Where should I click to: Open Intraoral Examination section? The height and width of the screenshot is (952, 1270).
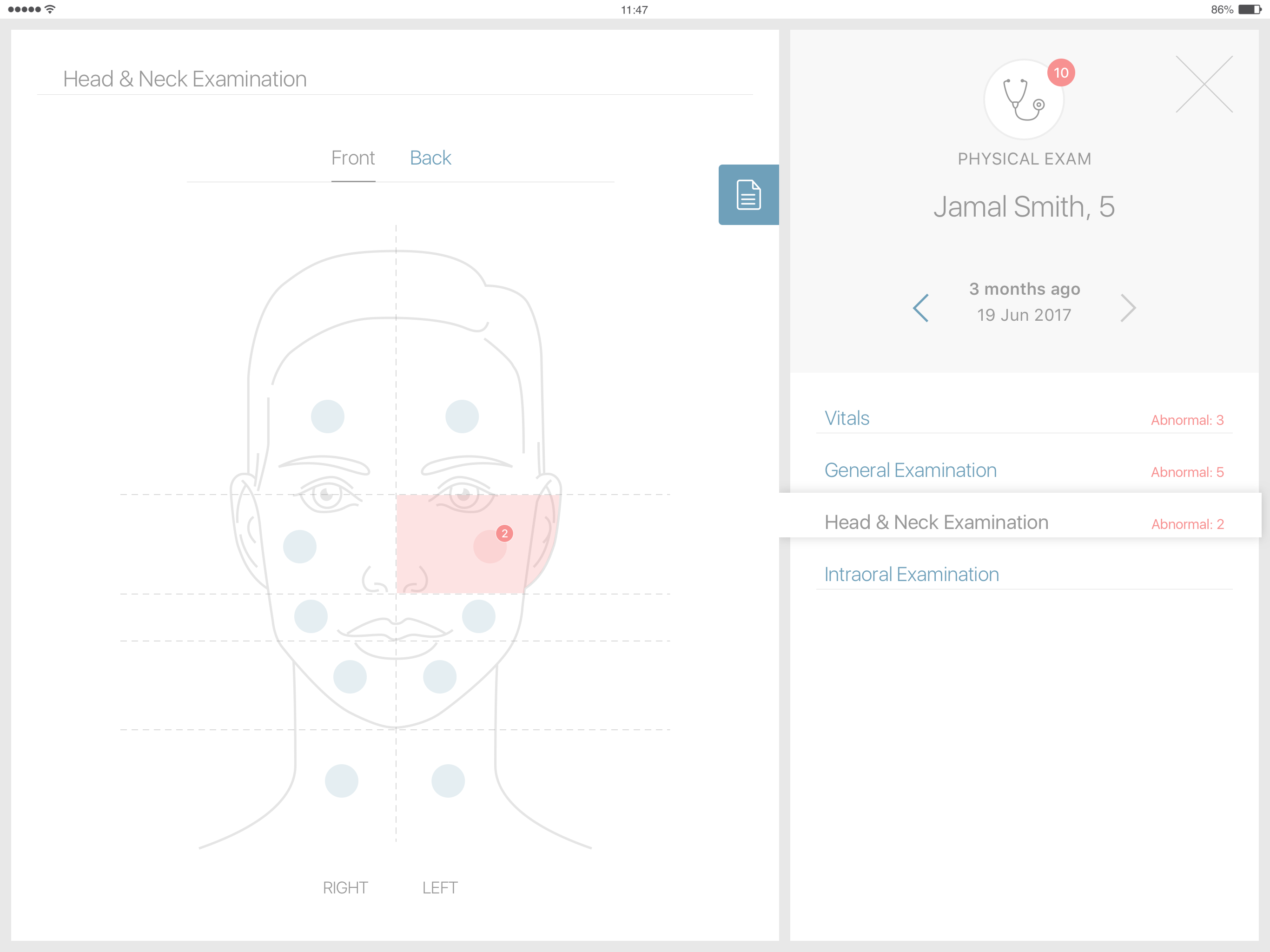(x=911, y=574)
